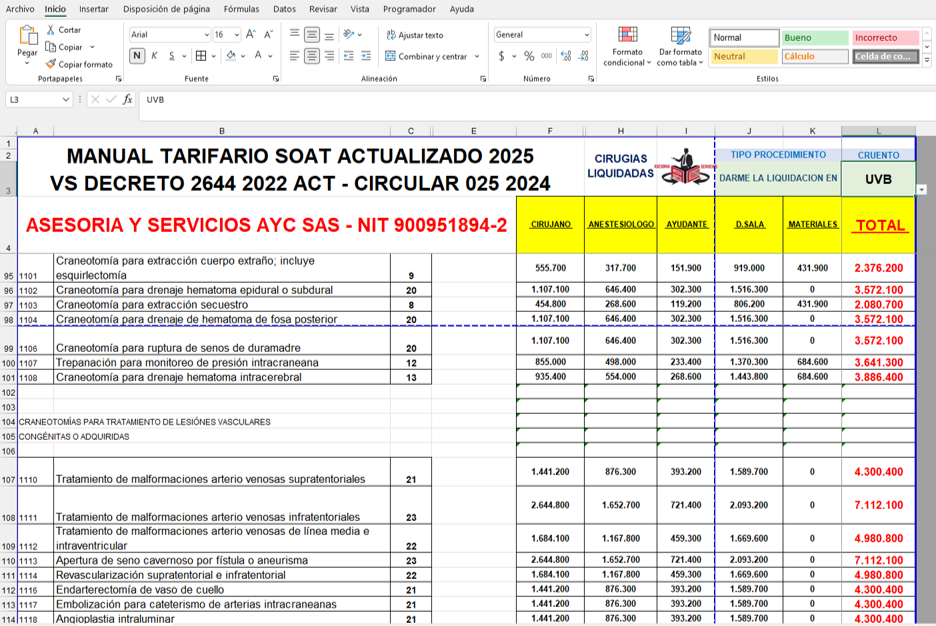Click the Cortar scissors icon
Viewport: 936px width, 626px height.
click(x=50, y=30)
